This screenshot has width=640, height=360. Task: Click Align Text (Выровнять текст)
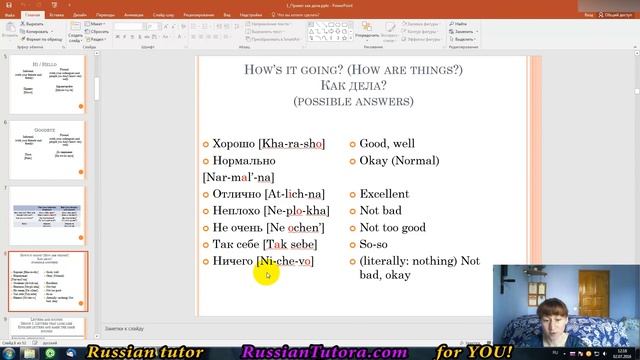click(265, 31)
